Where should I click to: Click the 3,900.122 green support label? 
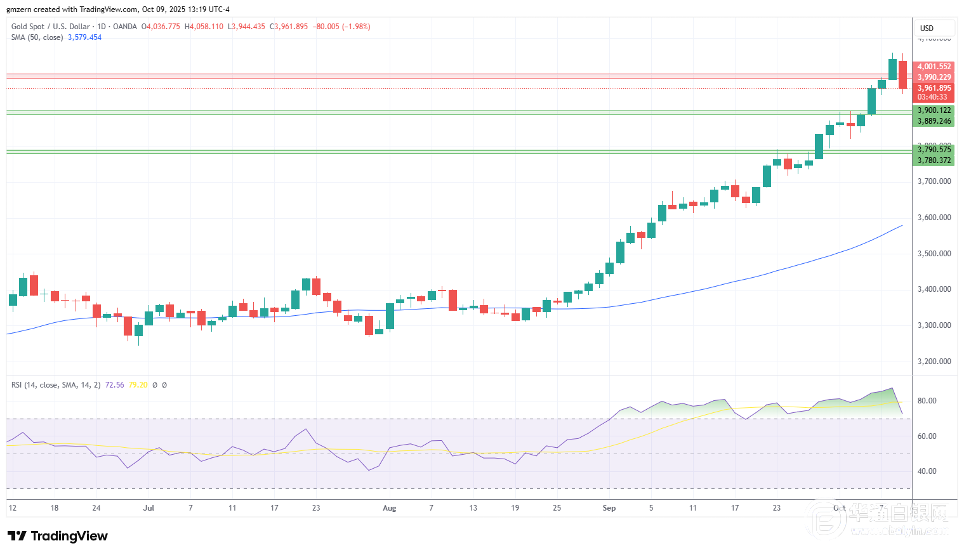pyautogui.click(x=935, y=109)
